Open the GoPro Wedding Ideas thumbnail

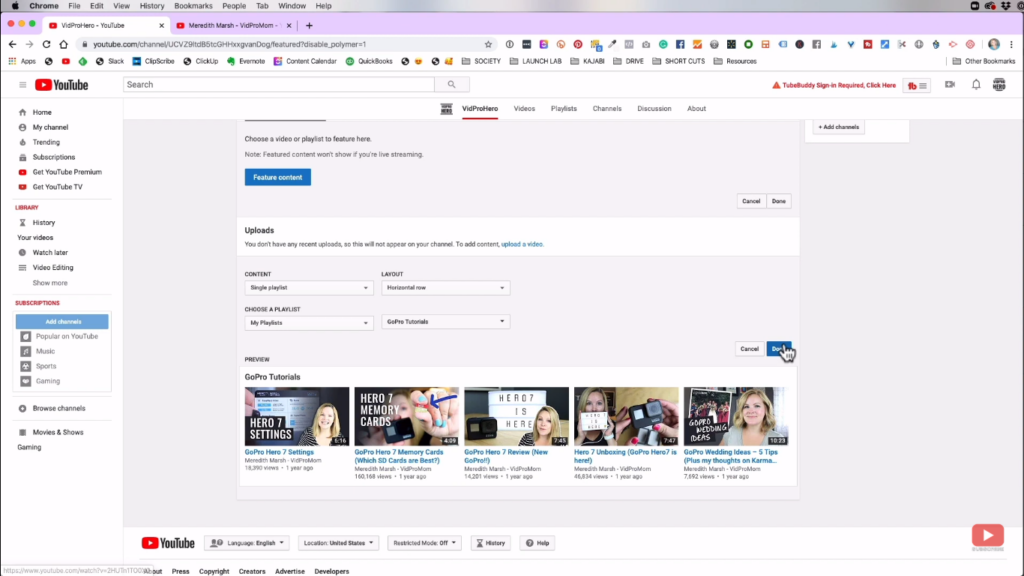pos(736,417)
